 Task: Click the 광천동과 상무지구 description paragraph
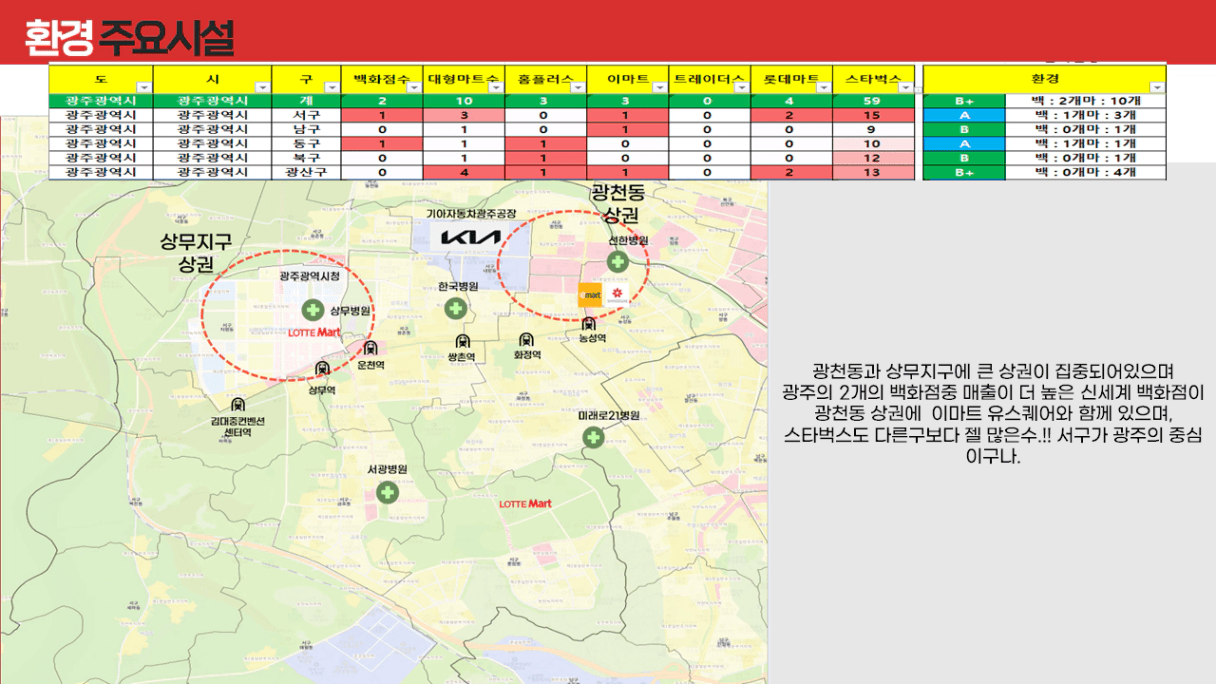[994, 412]
